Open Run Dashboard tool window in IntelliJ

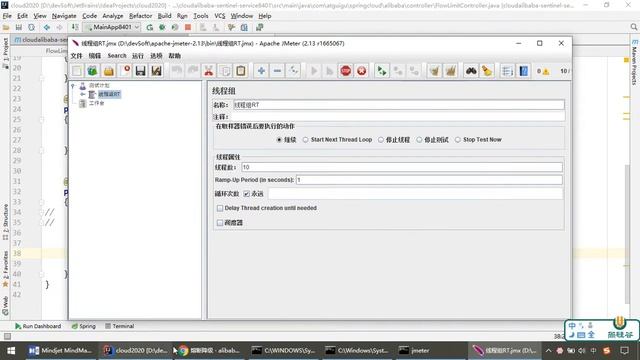pyautogui.click(x=38, y=326)
